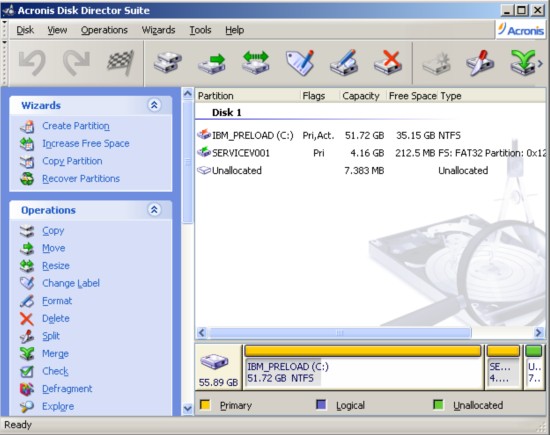Show more toolbar buttons via chevron
The height and width of the screenshot is (435, 550).
pos(540,63)
